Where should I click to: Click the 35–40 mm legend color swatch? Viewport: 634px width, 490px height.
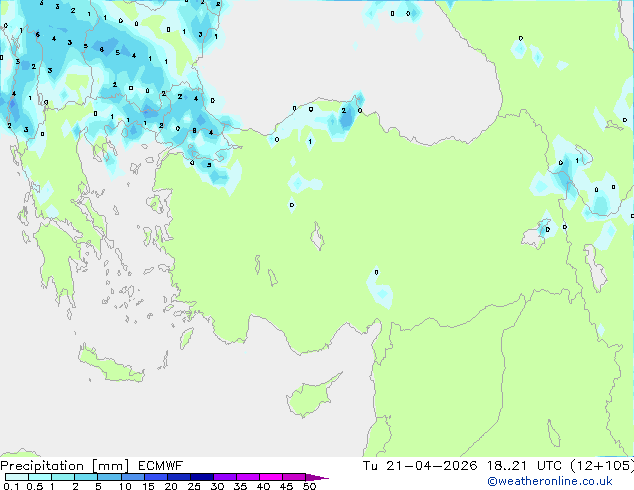tap(248, 477)
